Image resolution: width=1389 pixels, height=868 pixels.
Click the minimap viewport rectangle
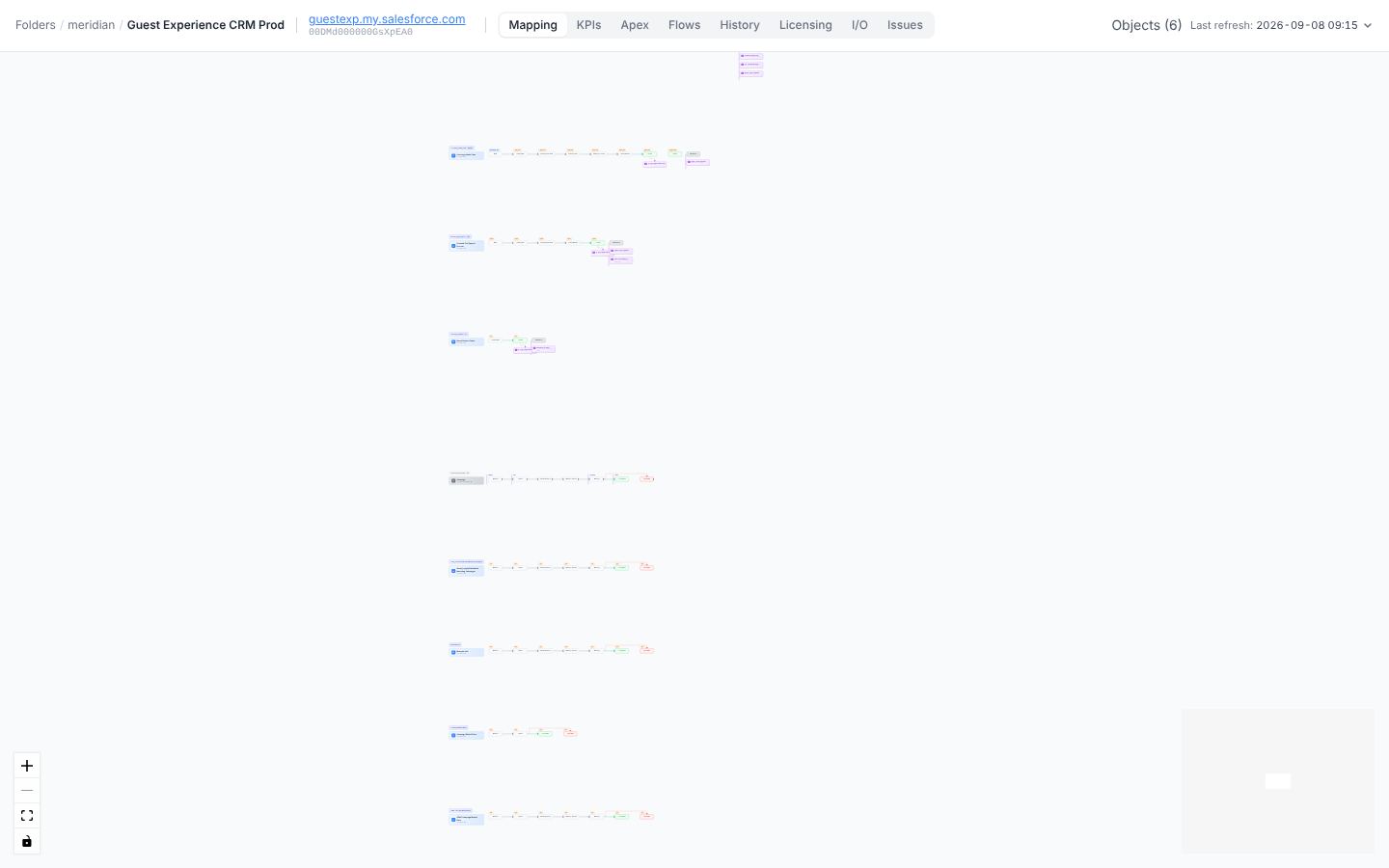(1278, 781)
